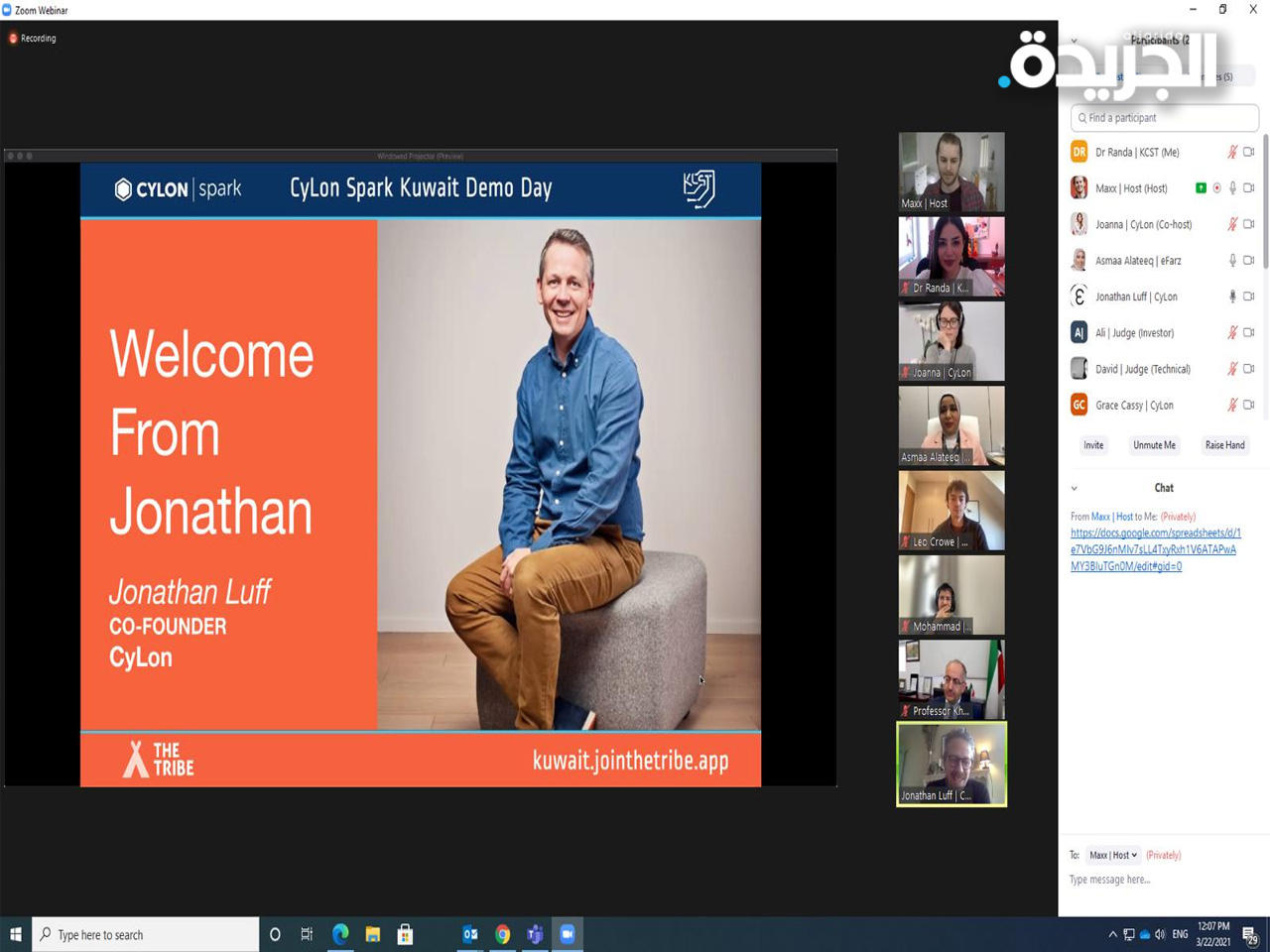
Task: Click the Zoom icon in taskbar
Action: [568, 934]
